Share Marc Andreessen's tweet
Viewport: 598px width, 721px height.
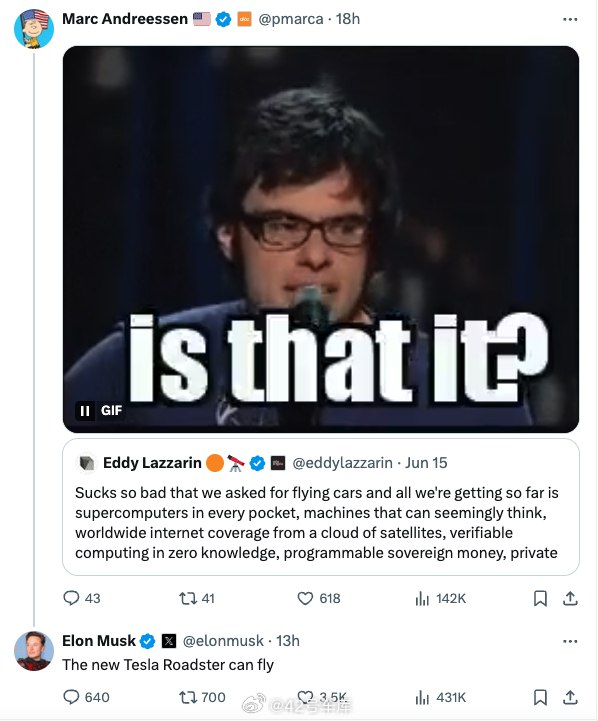coord(570,598)
